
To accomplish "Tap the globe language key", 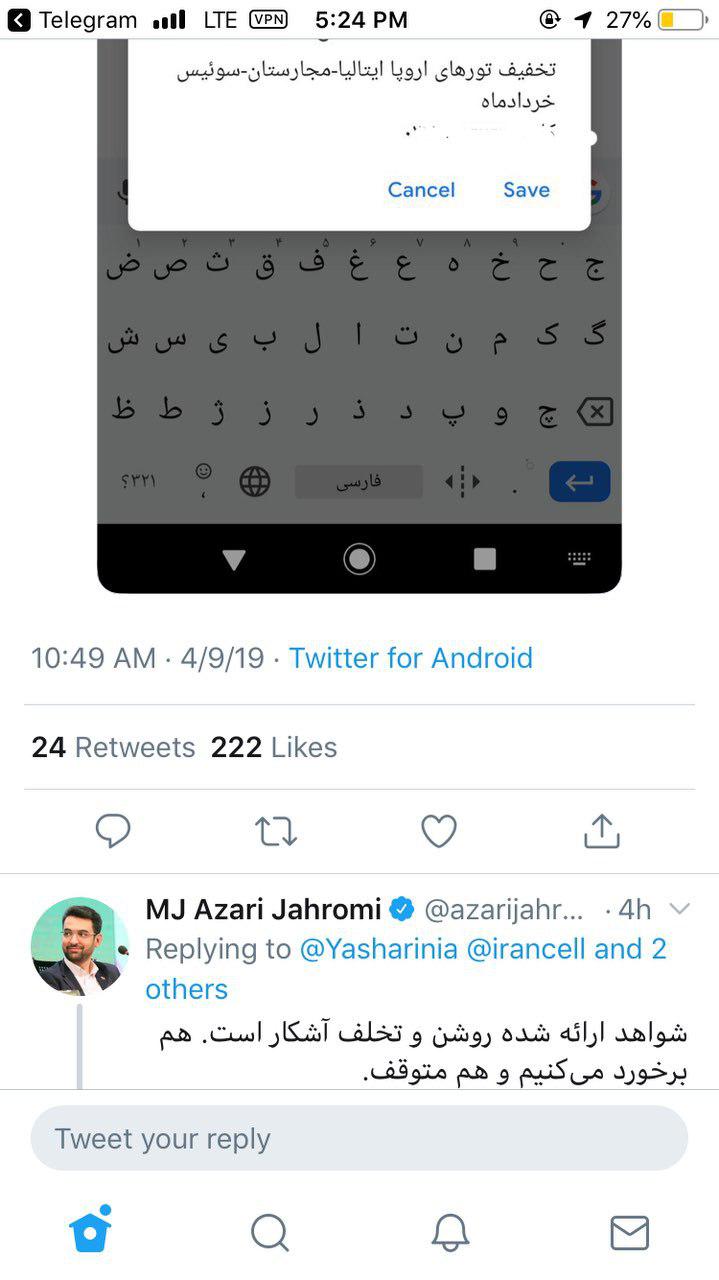I will pos(255,482).
